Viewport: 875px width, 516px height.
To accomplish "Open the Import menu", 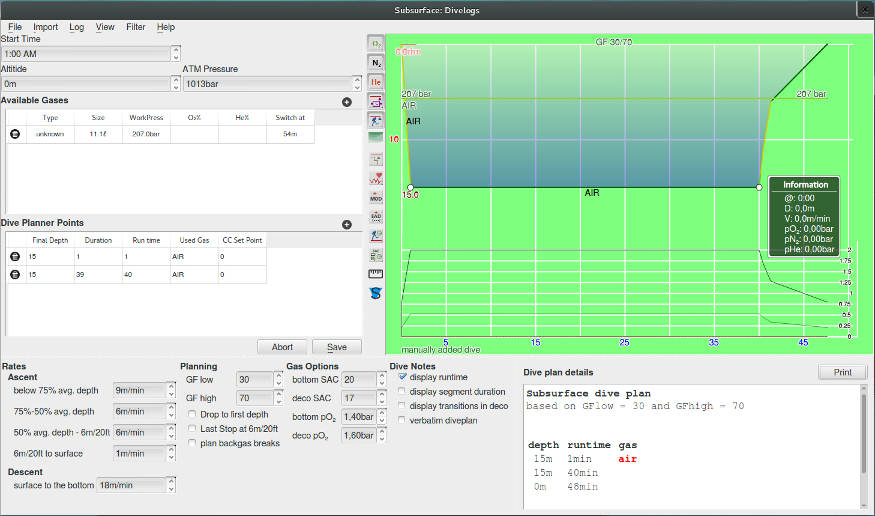I will click(x=45, y=27).
